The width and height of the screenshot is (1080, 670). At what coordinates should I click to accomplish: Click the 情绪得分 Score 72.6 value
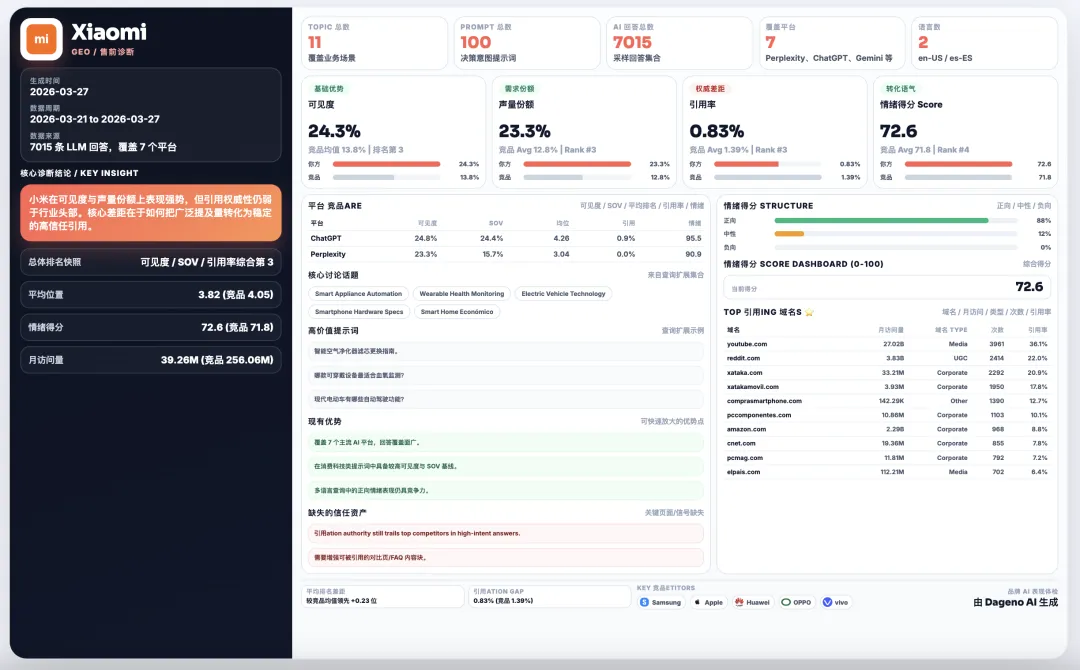(898, 131)
